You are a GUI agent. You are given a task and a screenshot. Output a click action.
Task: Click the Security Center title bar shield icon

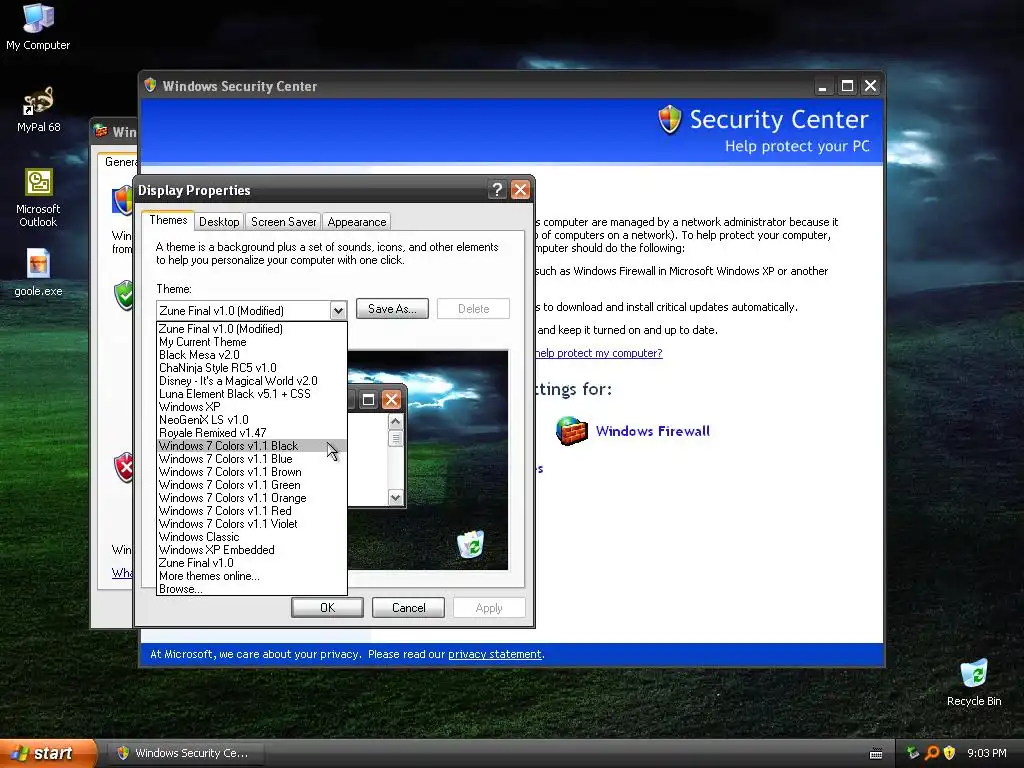pyautogui.click(x=151, y=86)
